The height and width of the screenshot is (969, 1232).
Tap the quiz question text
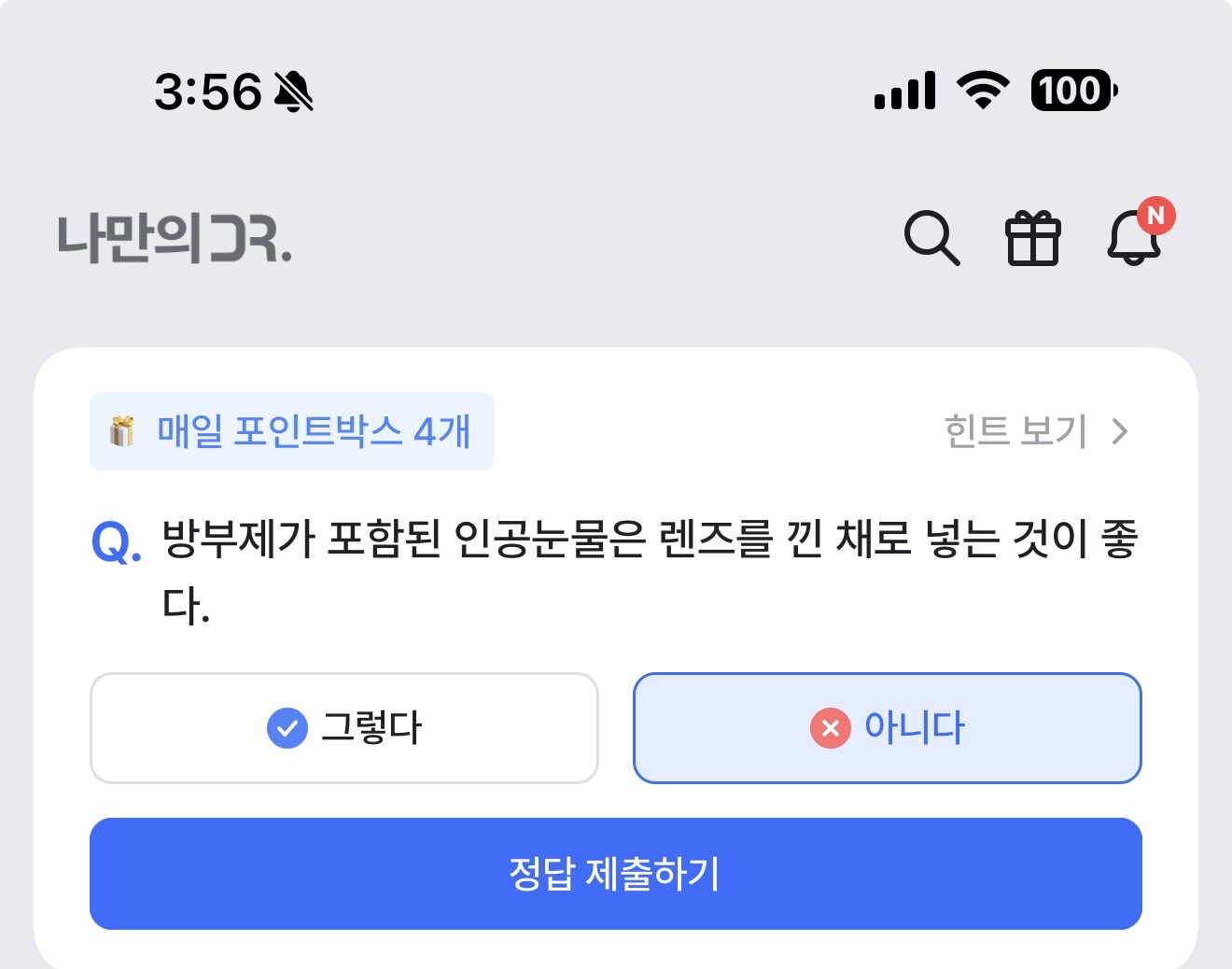[x=650, y=571]
